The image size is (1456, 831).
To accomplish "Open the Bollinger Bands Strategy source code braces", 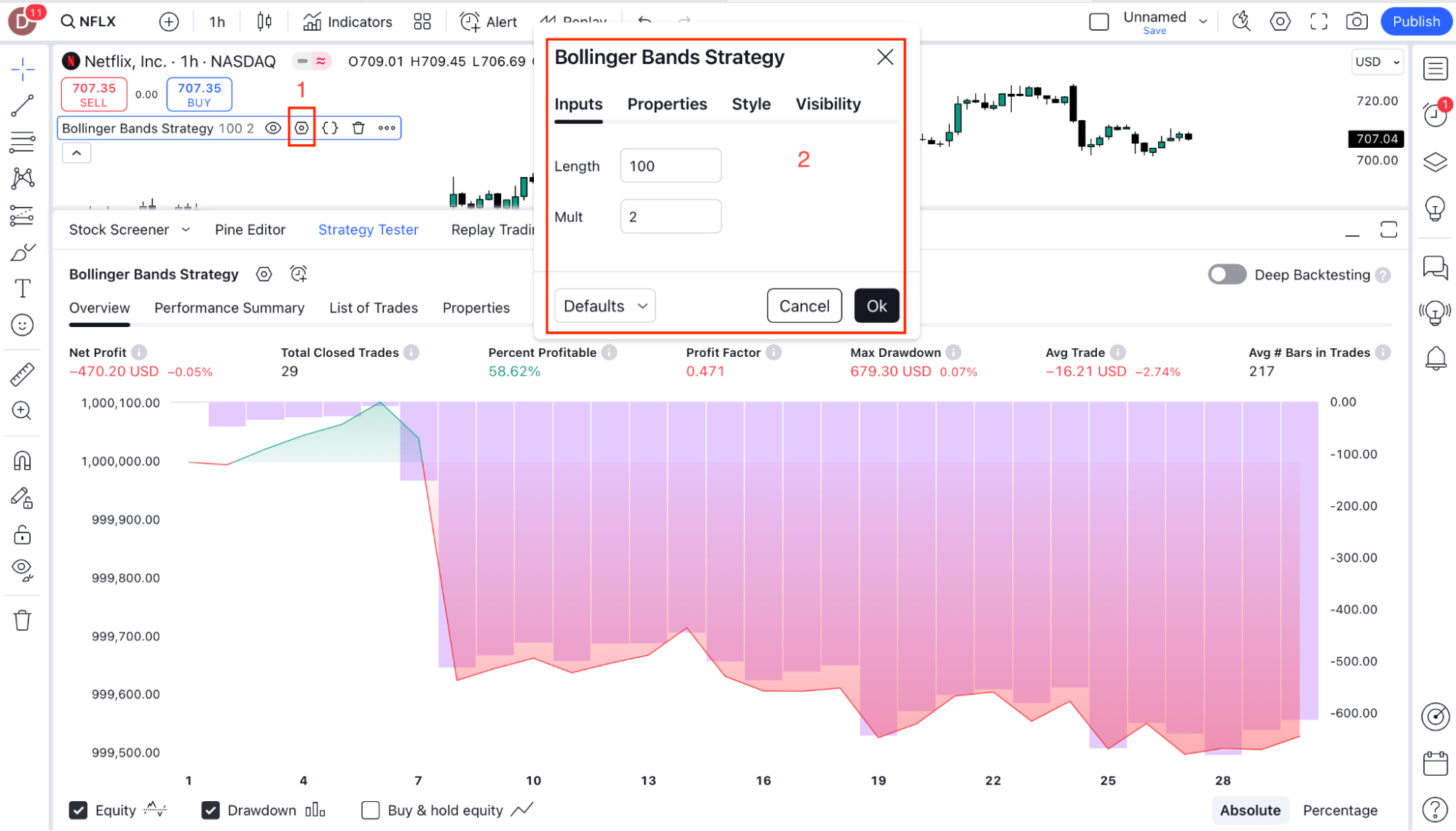I will click(x=330, y=128).
